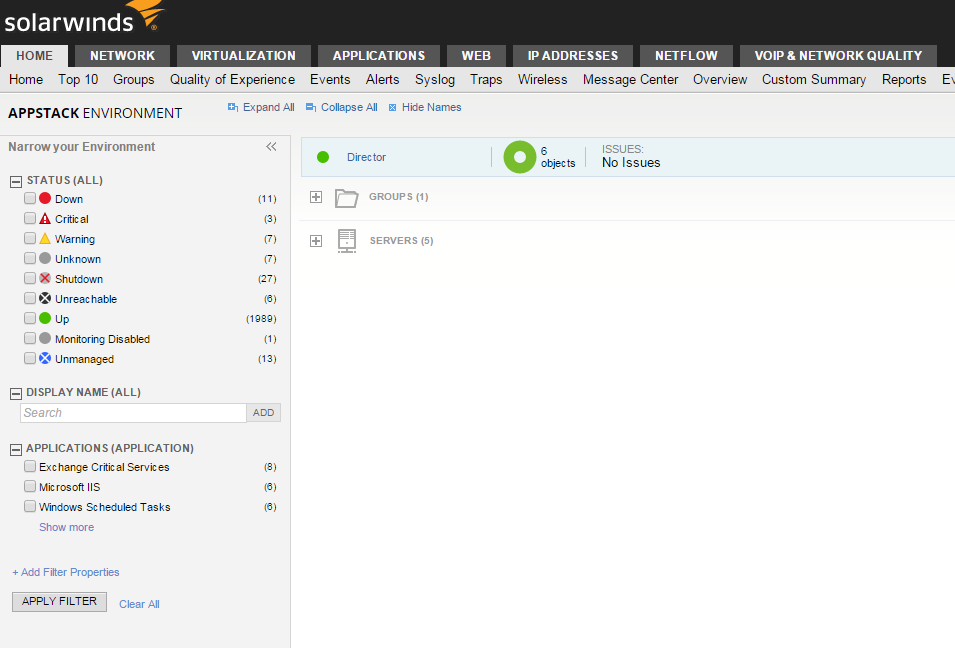This screenshot has width=955, height=648.
Task: Collapse the Display Name (All) section
Action: pyautogui.click(x=16, y=394)
